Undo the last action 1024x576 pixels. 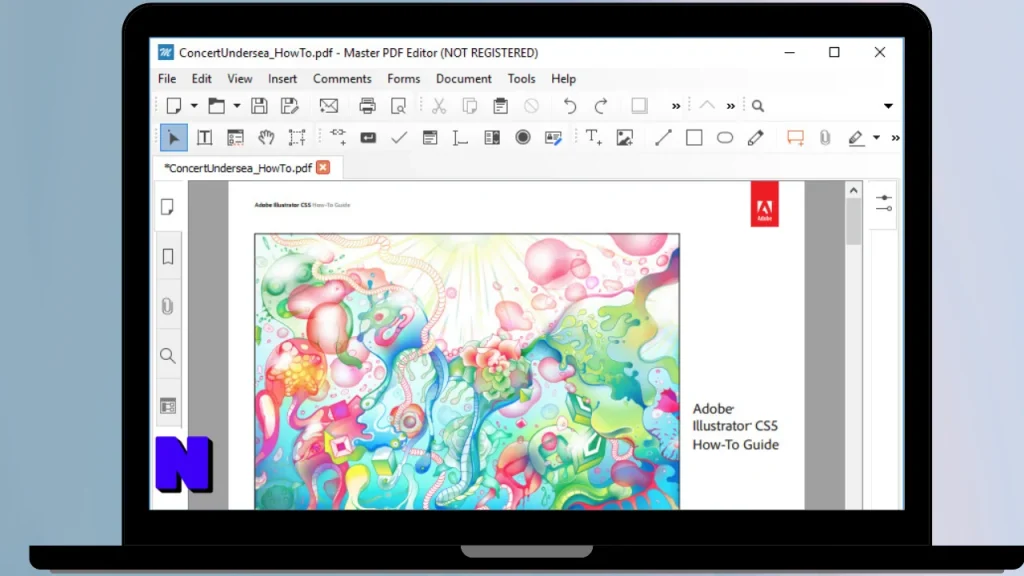[569, 106]
